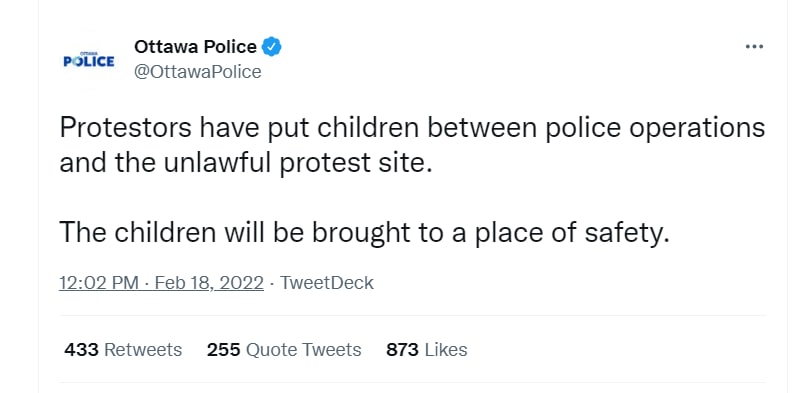Open the Ottawa Police profile avatar logo
Screen dimensions: 811x393
(88, 61)
